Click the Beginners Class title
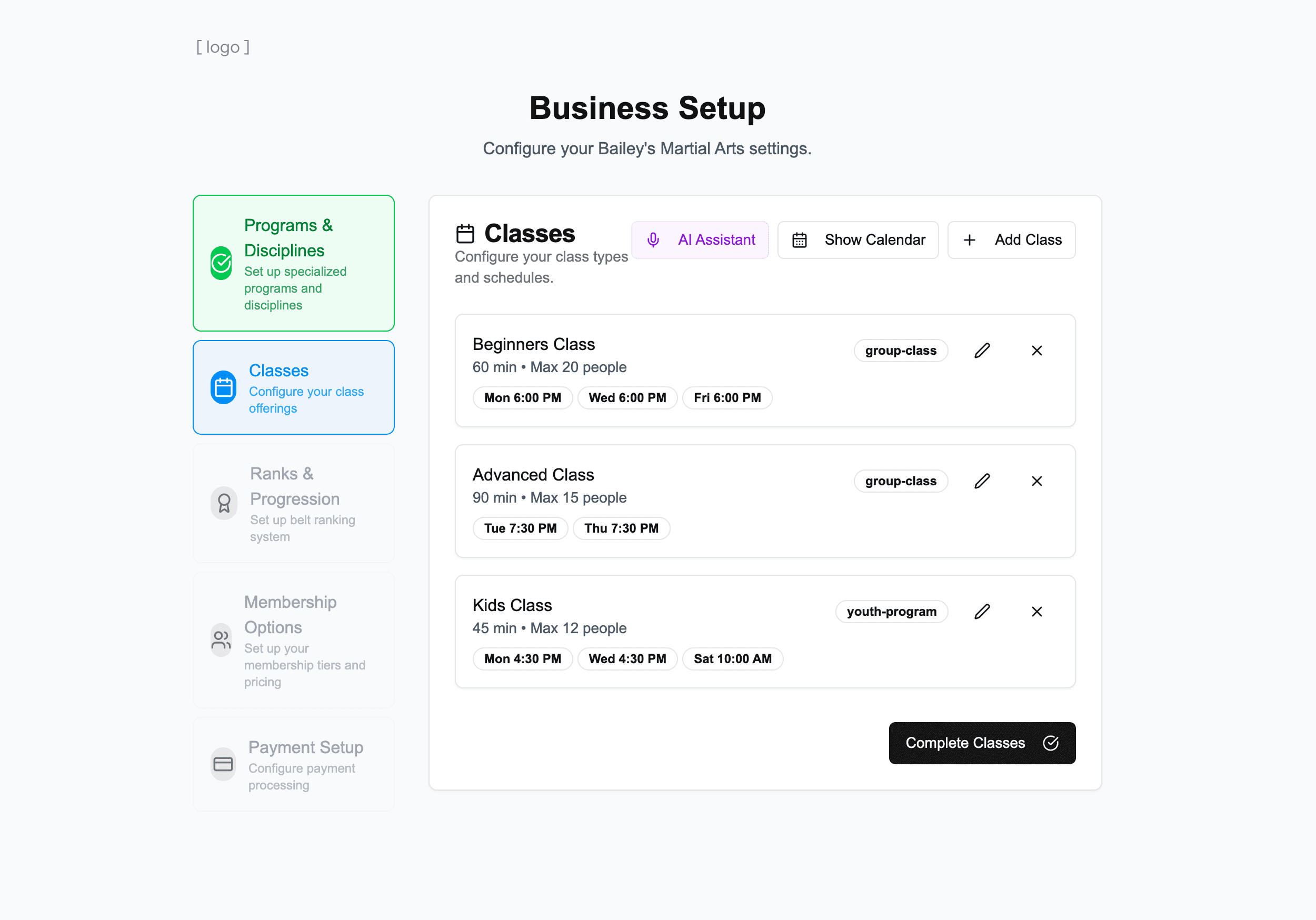Image resolution: width=1316 pixels, height=920 pixels. click(x=534, y=344)
